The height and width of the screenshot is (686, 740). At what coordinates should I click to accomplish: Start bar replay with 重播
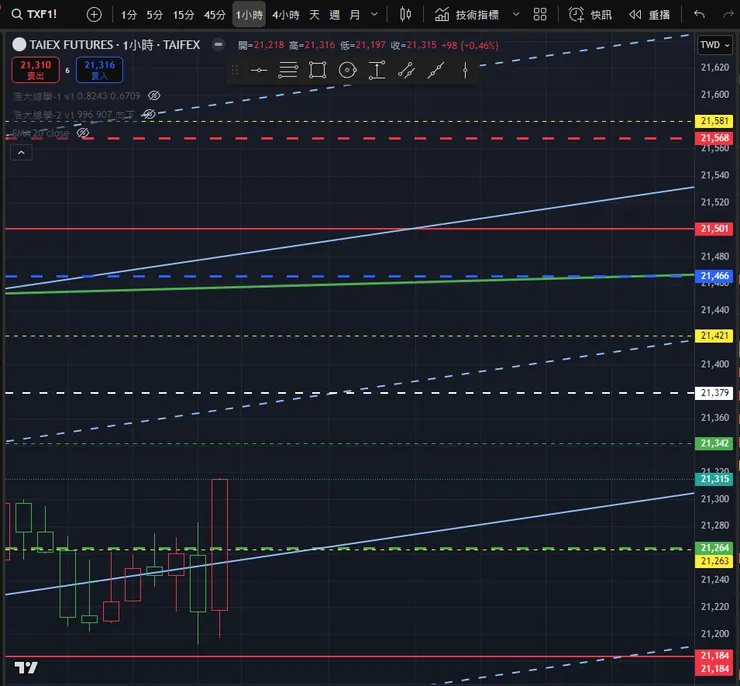pyautogui.click(x=649, y=15)
